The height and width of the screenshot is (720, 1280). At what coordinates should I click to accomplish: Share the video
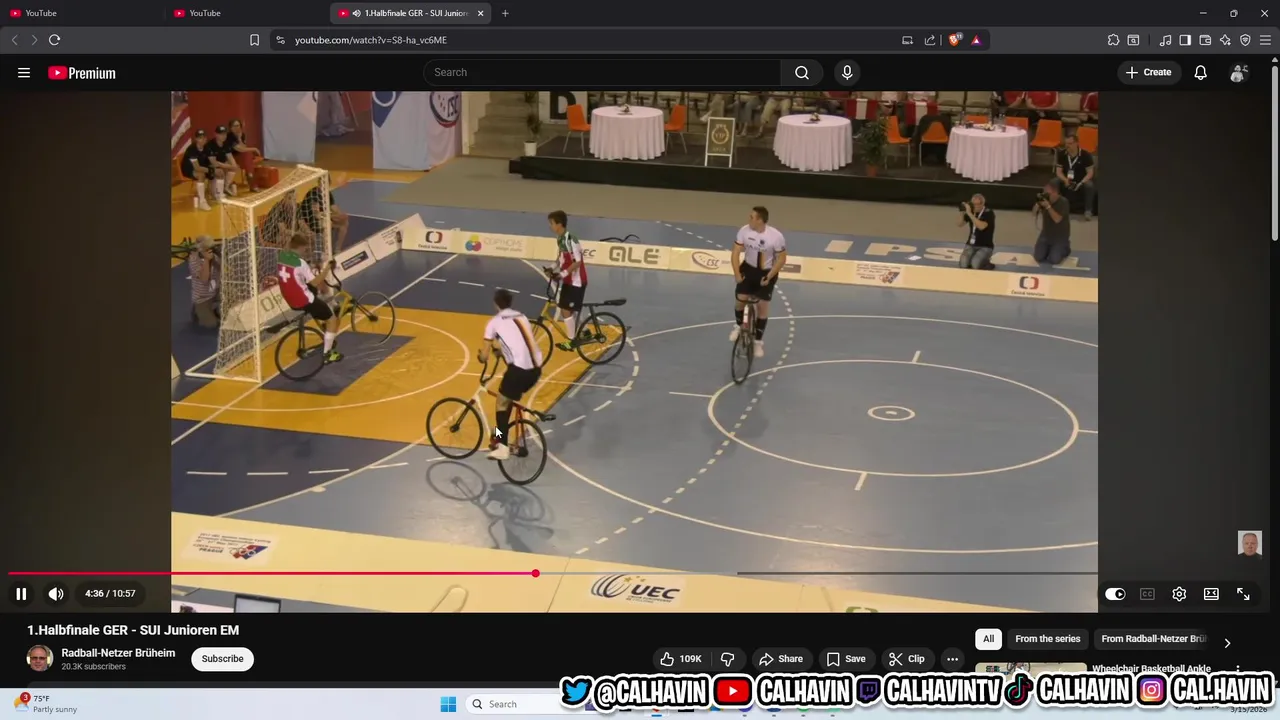point(780,659)
